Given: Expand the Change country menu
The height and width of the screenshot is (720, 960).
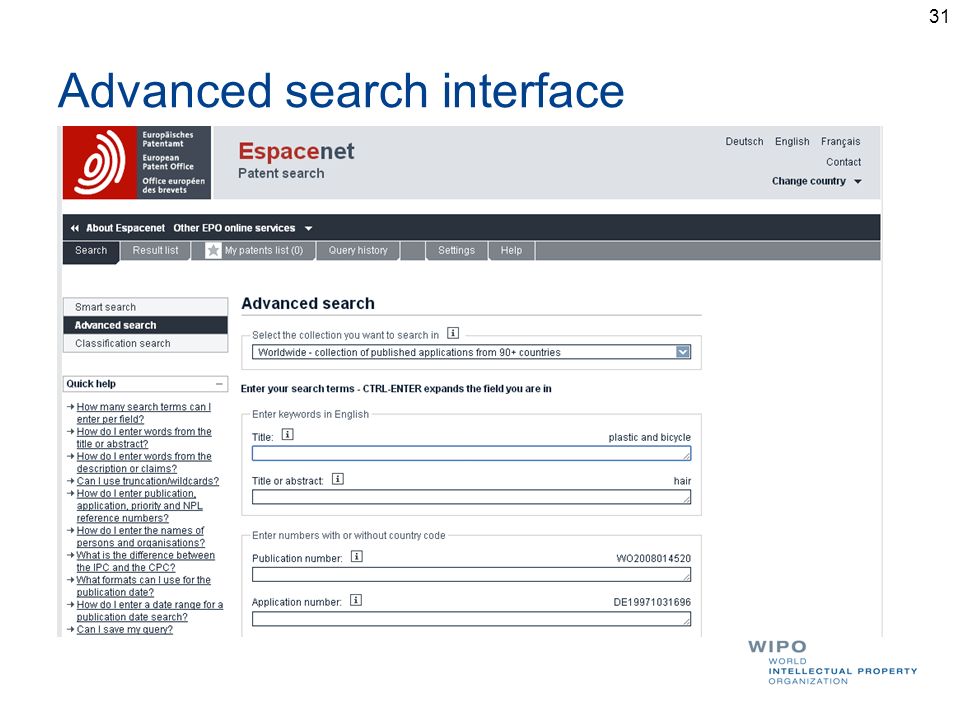Looking at the screenshot, I should pyautogui.click(x=816, y=181).
